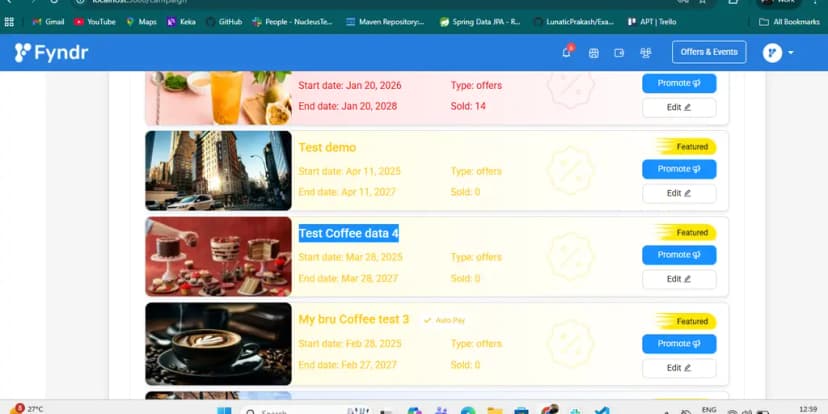Click the Featured badge on Test Coffee data 4

point(686,232)
